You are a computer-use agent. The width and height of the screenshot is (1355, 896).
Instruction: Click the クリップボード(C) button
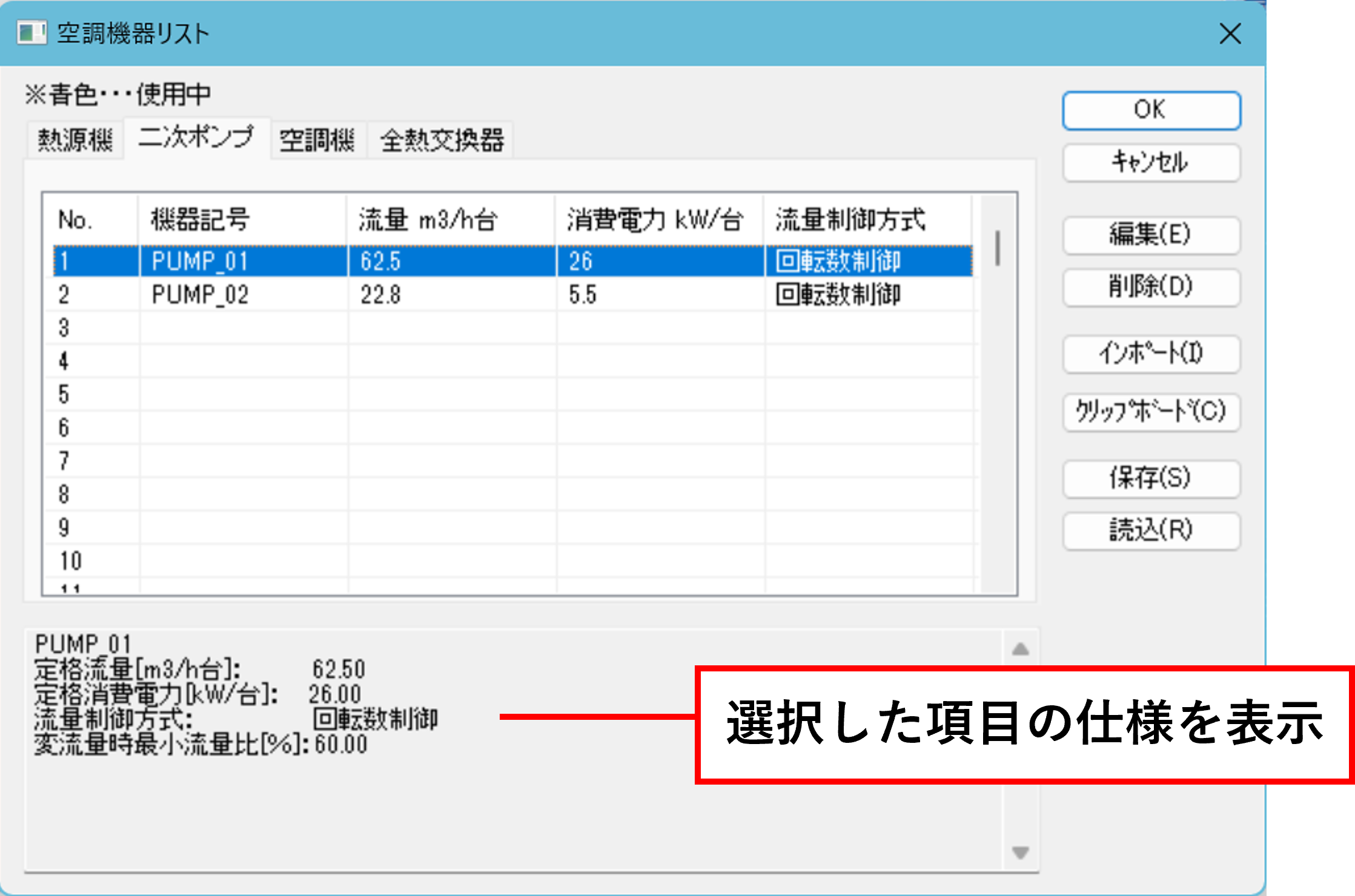pos(1151,412)
